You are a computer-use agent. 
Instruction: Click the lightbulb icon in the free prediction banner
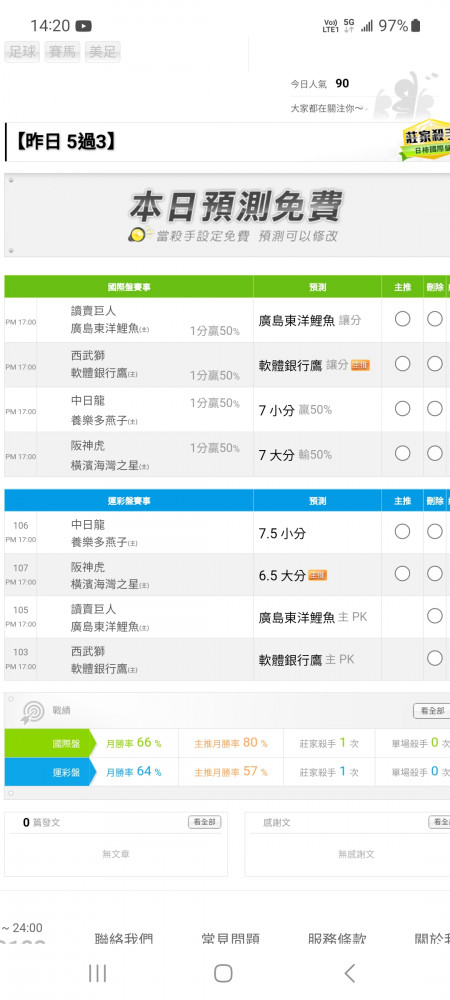140,235
